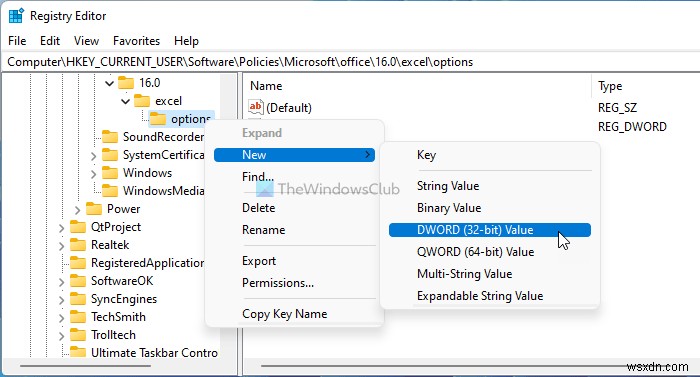
Task: Open the Help menu
Action: click(x=186, y=41)
